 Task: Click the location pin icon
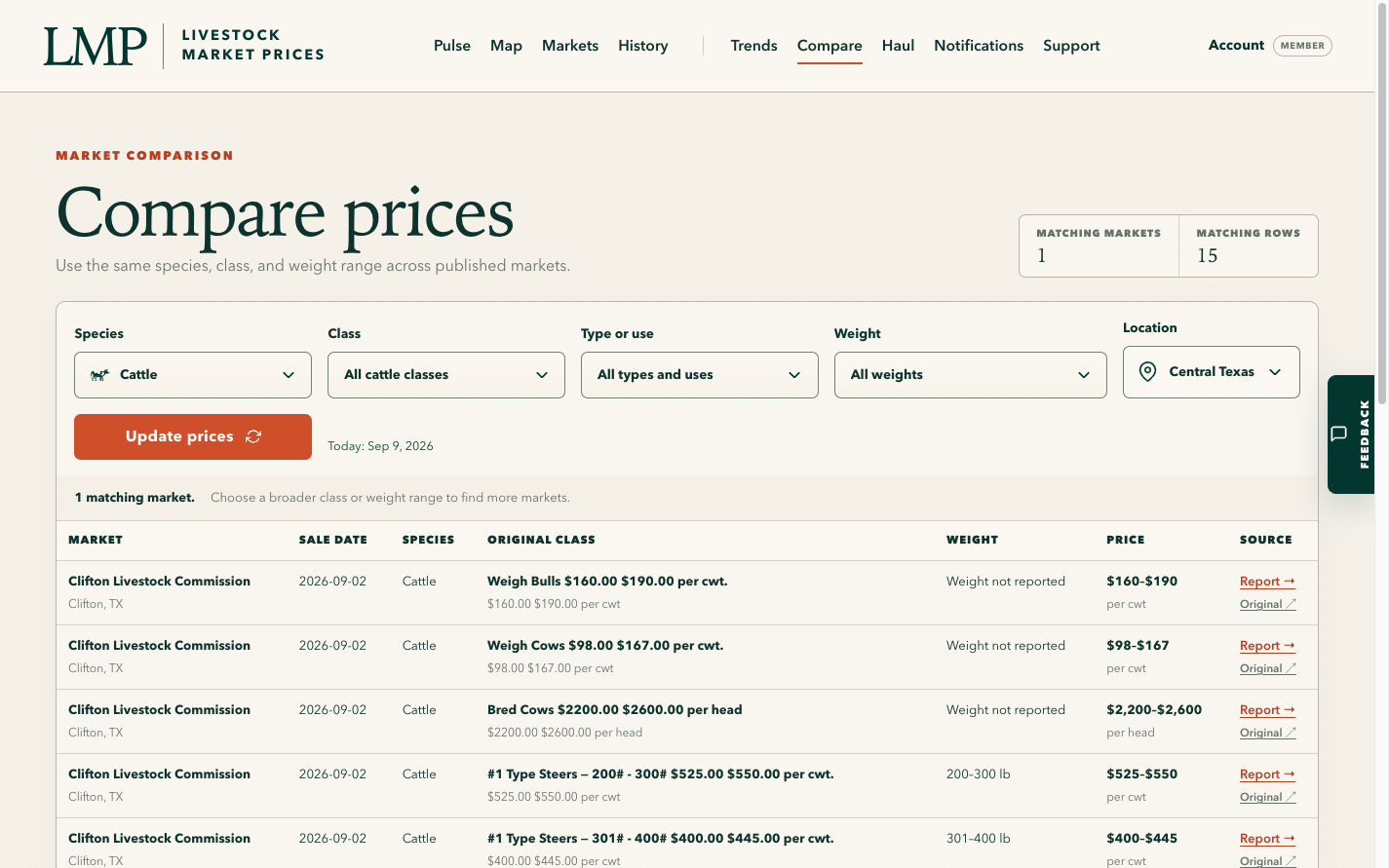click(1147, 372)
